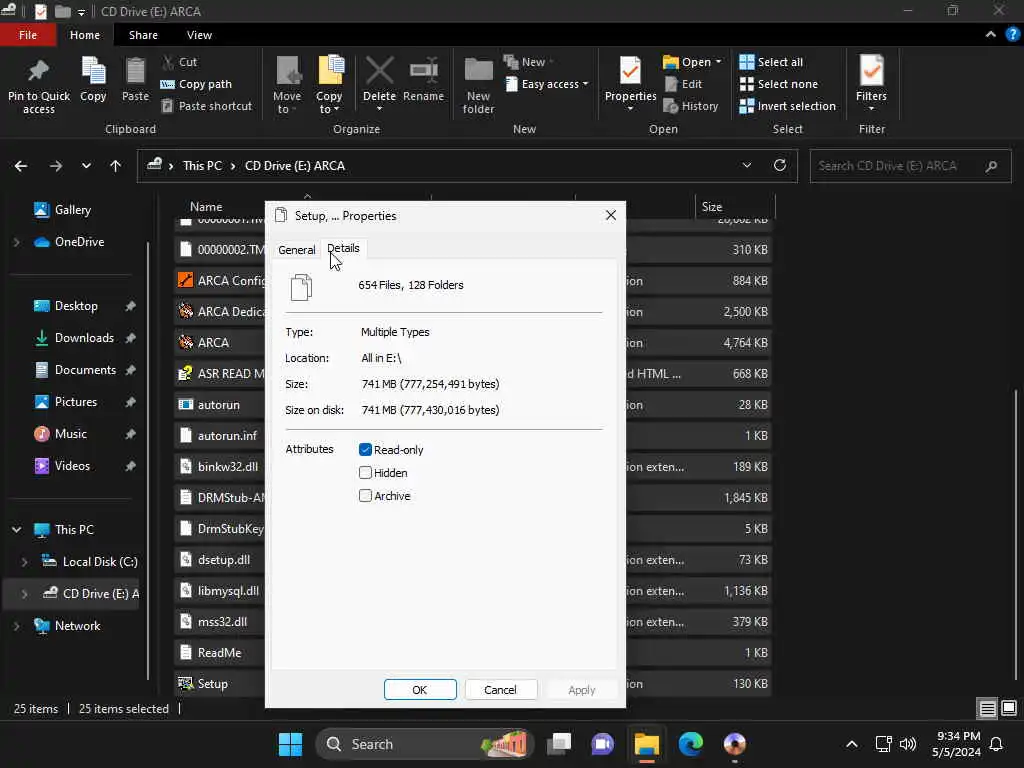Click Select all in the ribbon
Screen dimensions: 1024x768
771,62
